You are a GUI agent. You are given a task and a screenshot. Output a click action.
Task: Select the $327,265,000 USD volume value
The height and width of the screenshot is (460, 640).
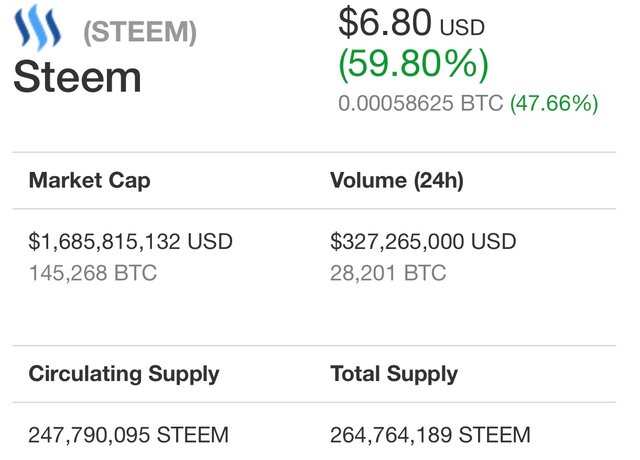coord(423,241)
